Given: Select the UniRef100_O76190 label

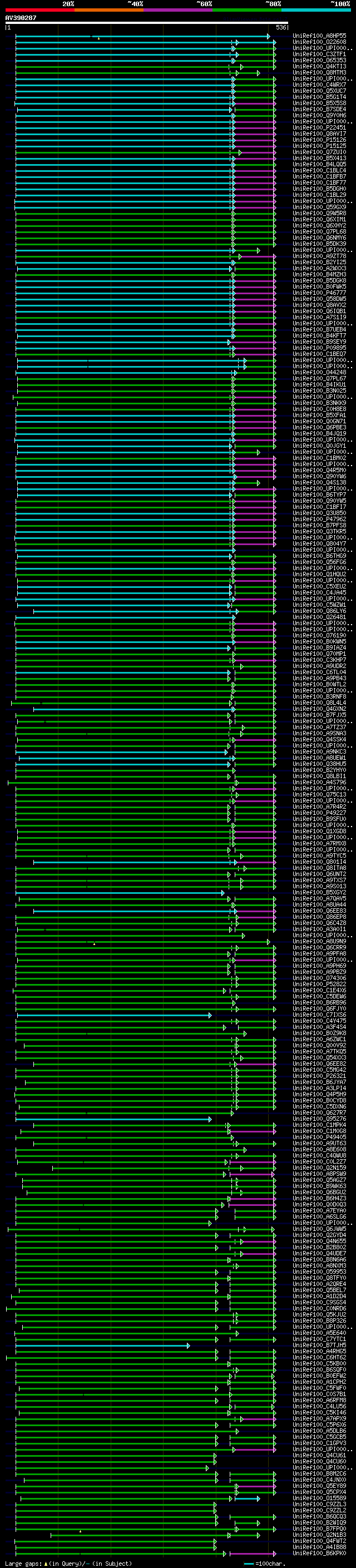Looking at the screenshot, I should pyautogui.click(x=319, y=635).
